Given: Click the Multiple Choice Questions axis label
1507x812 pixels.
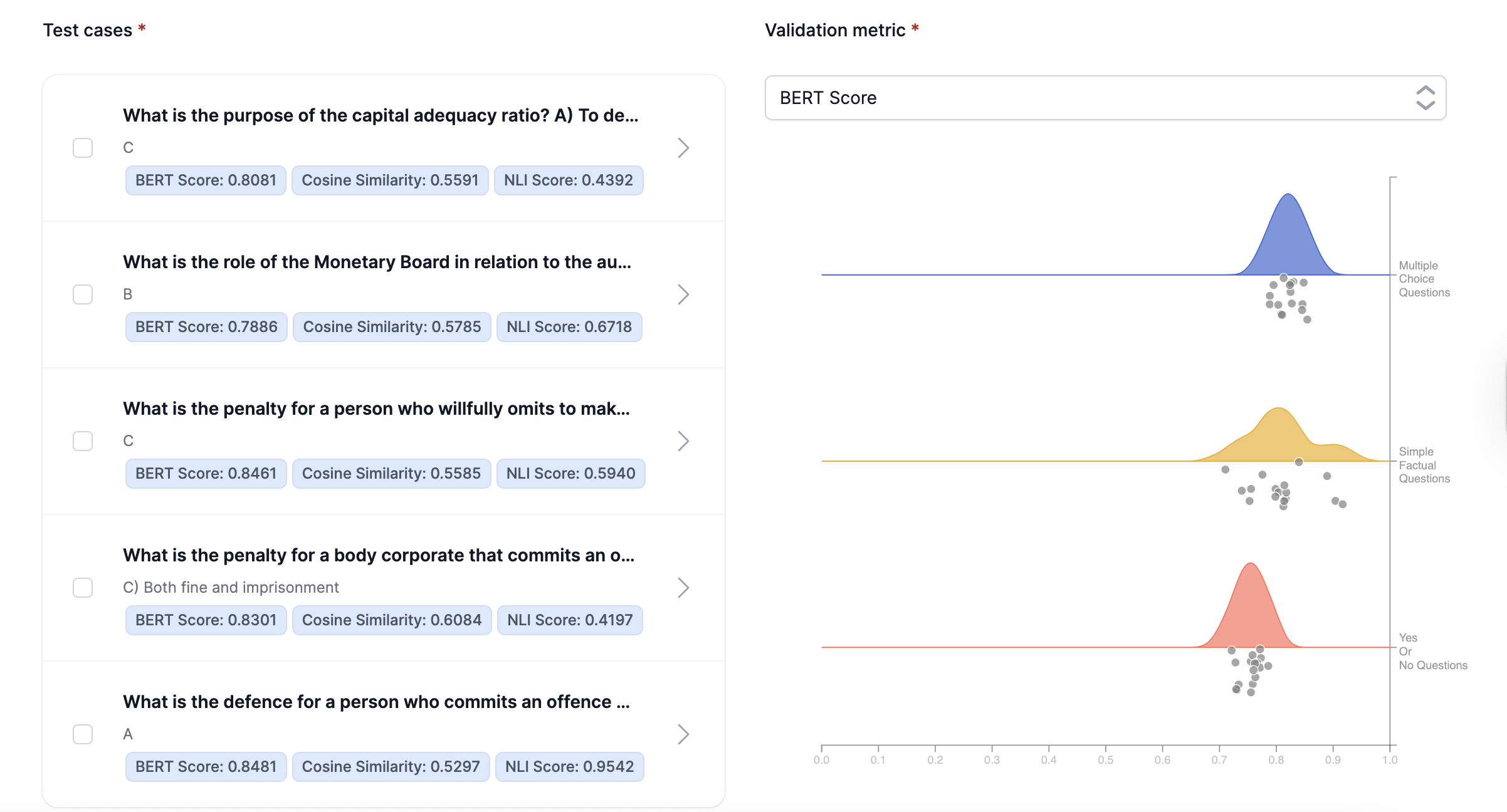Looking at the screenshot, I should pyautogui.click(x=1423, y=278).
